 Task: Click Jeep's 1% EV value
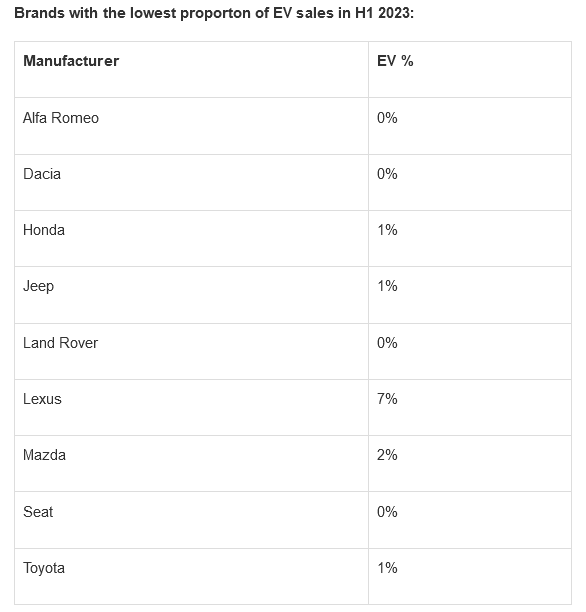point(387,286)
